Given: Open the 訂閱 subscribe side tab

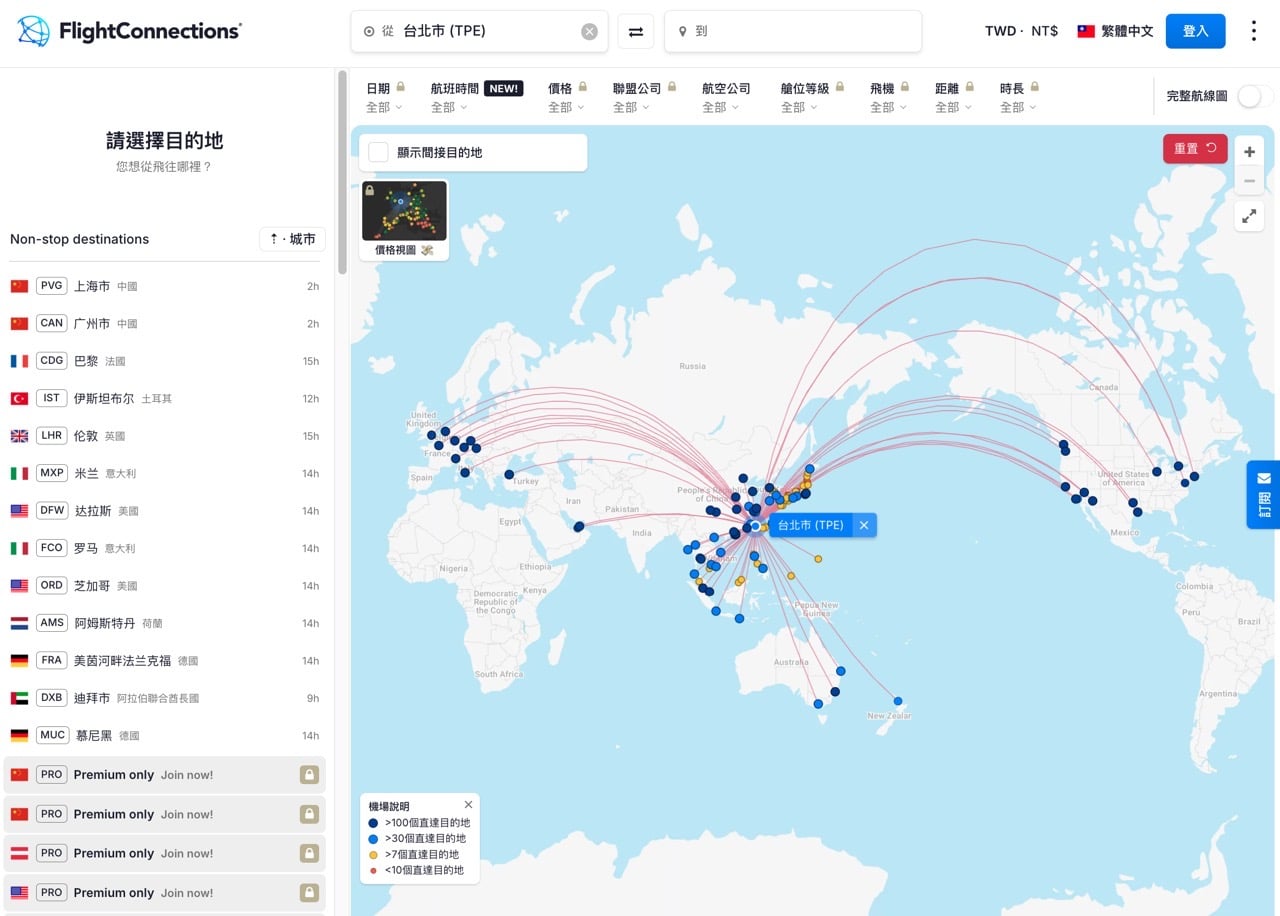Looking at the screenshot, I should point(1263,494).
